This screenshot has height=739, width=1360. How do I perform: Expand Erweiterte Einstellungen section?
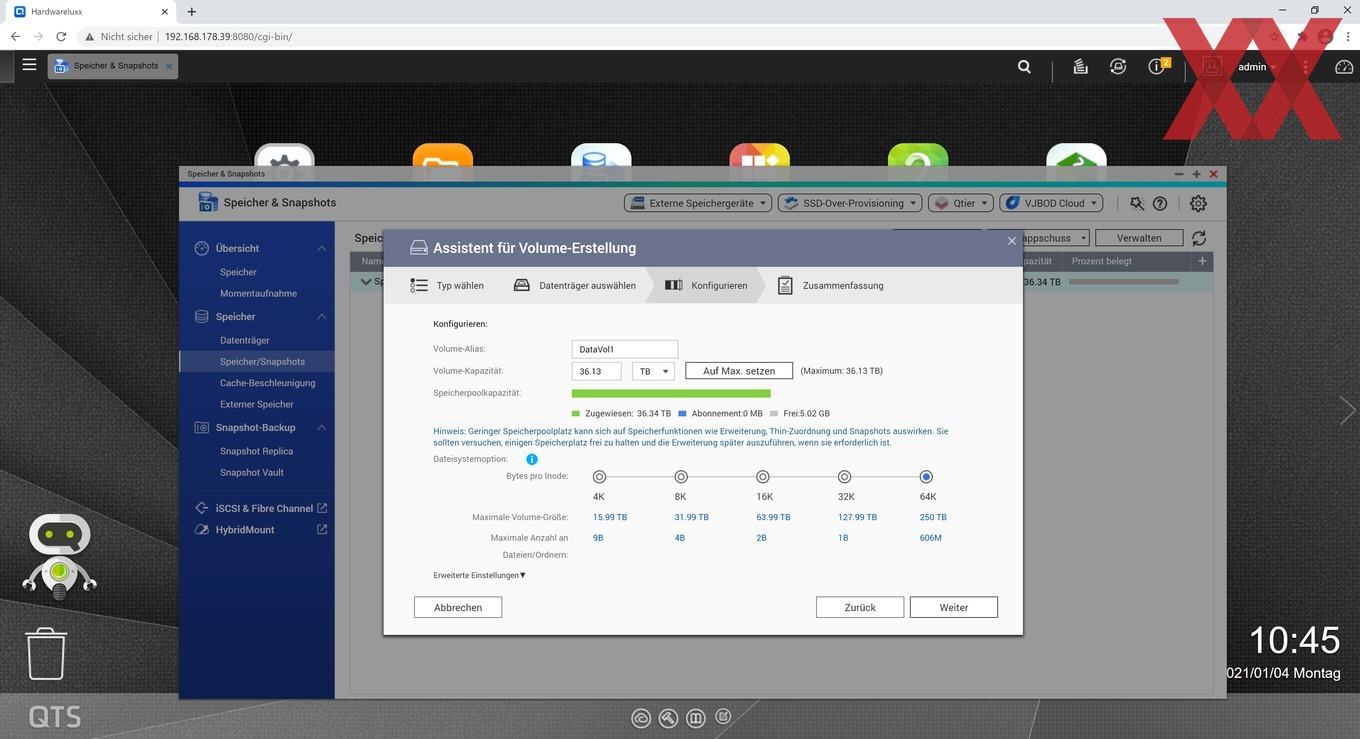click(479, 575)
